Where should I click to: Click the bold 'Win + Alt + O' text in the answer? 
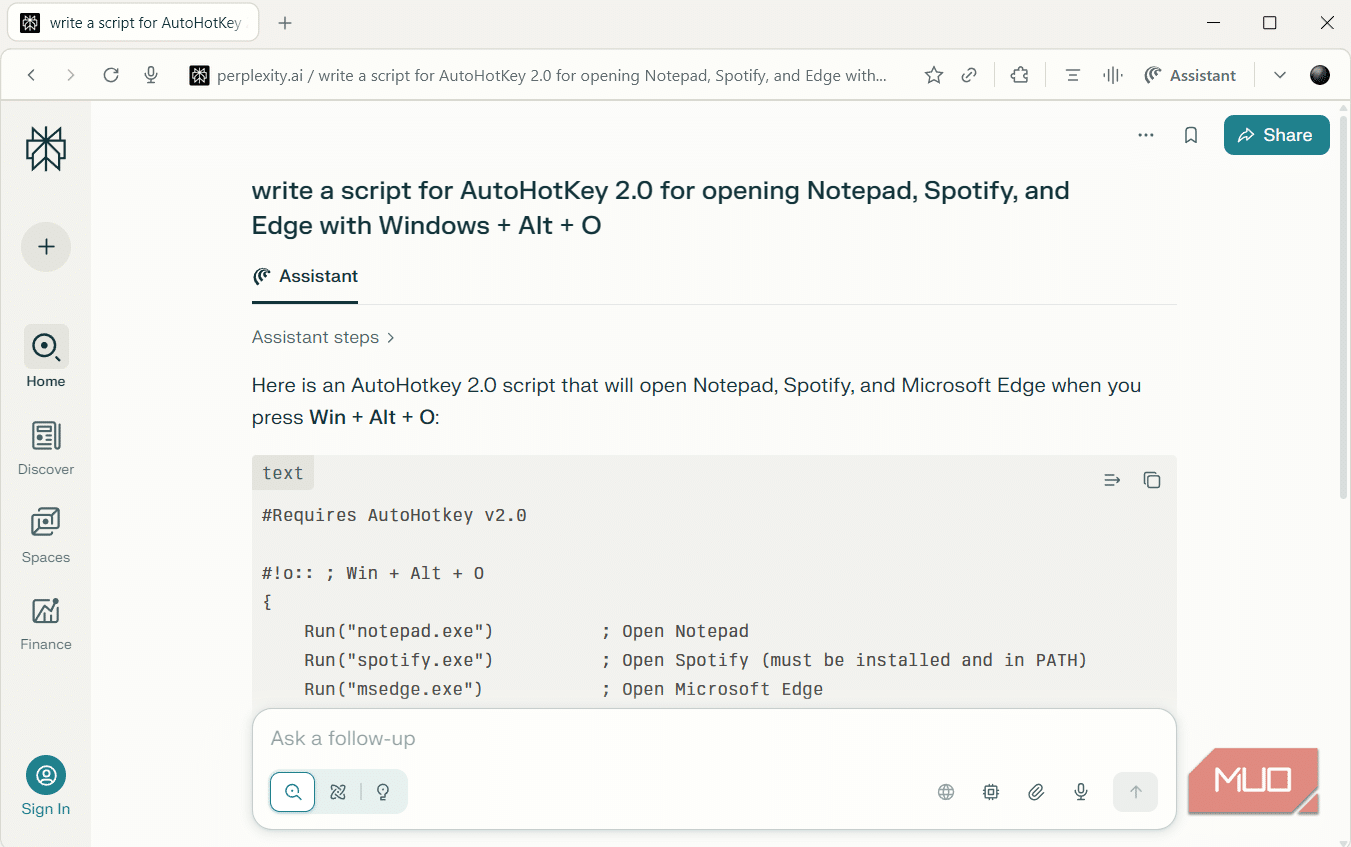(x=372, y=417)
